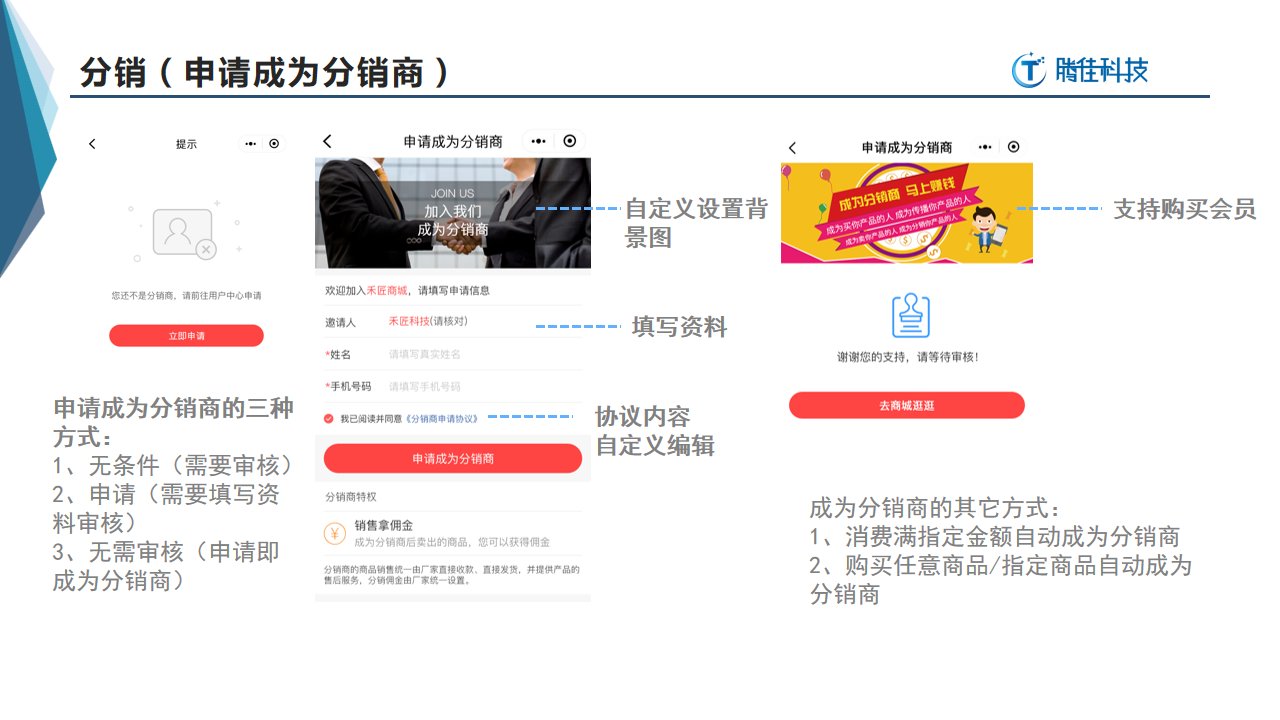Click circle target icon on right review screen

[x=1013, y=147]
